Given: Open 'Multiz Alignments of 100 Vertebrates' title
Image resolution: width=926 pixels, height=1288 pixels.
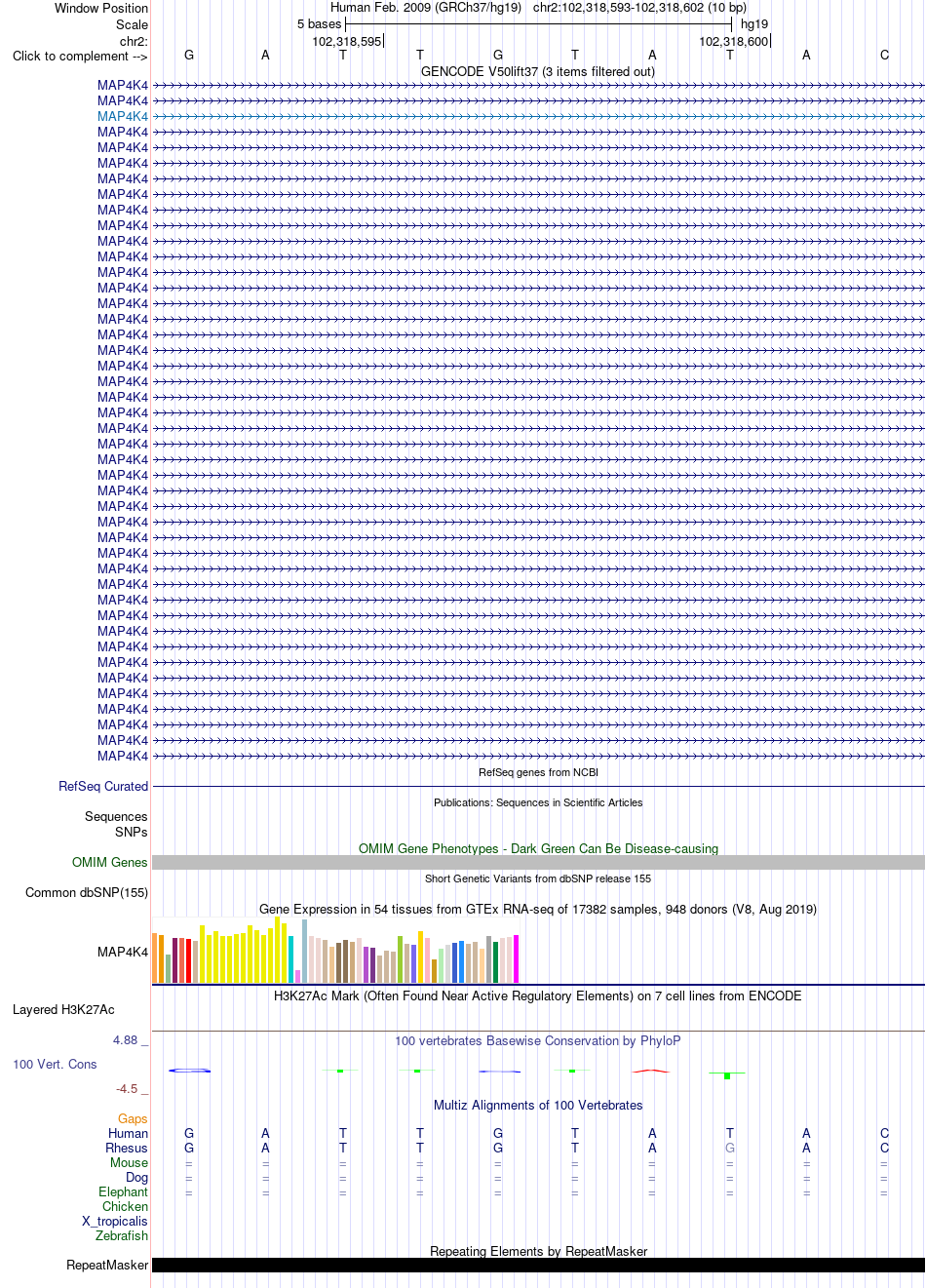Looking at the screenshot, I should point(538,1105).
